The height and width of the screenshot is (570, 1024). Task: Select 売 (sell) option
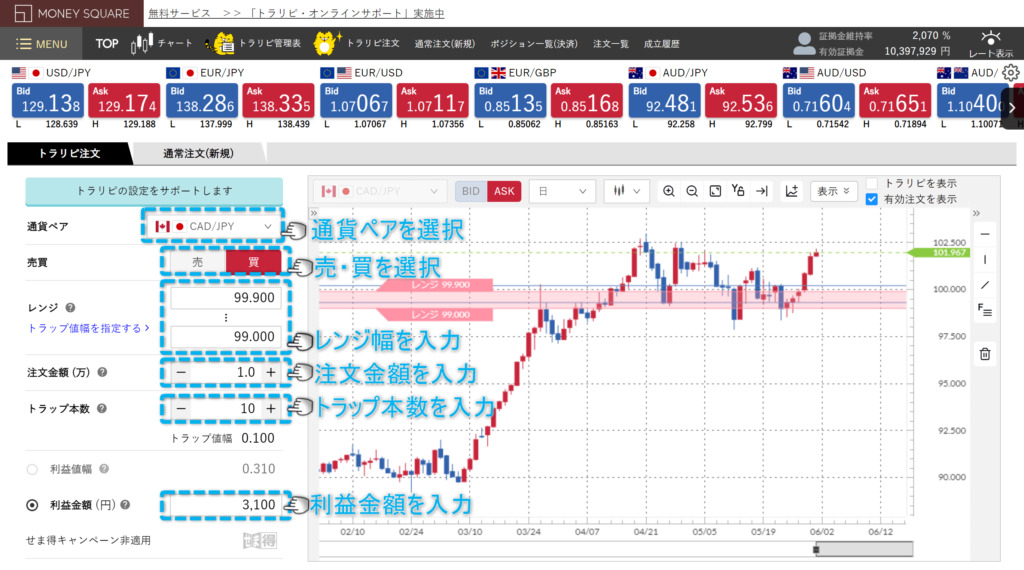click(x=197, y=262)
